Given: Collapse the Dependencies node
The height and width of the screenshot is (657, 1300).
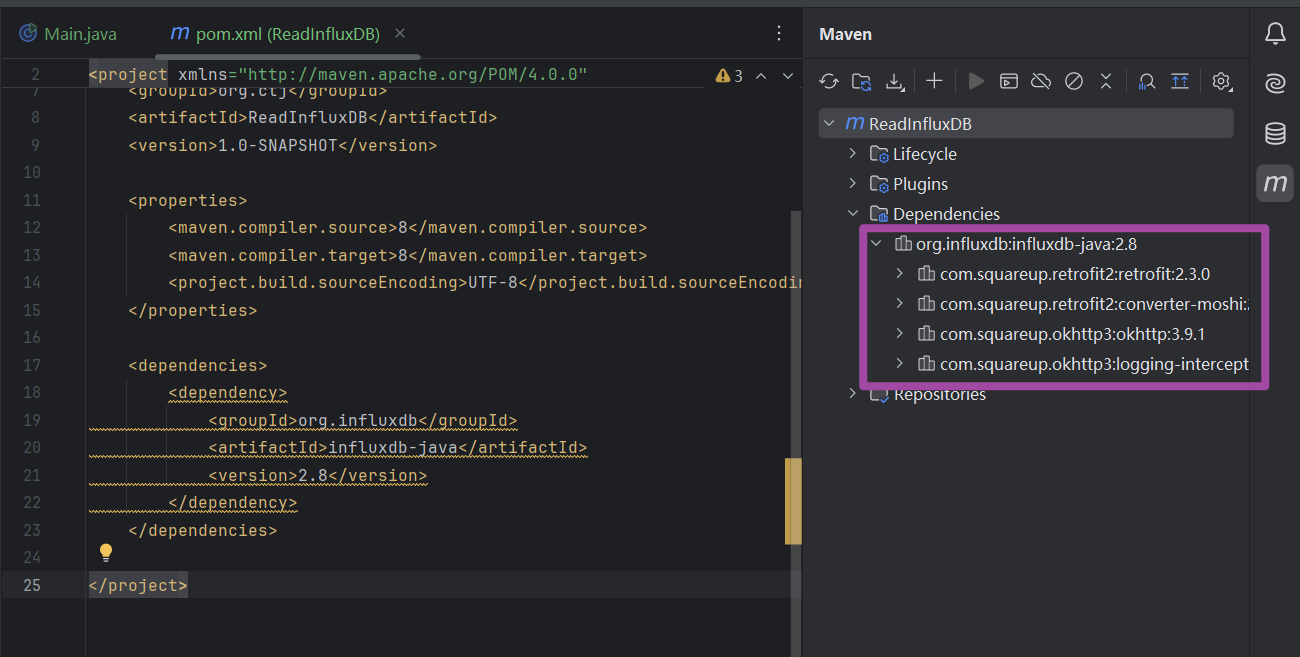Looking at the screenshot, I should click(853, 214).
